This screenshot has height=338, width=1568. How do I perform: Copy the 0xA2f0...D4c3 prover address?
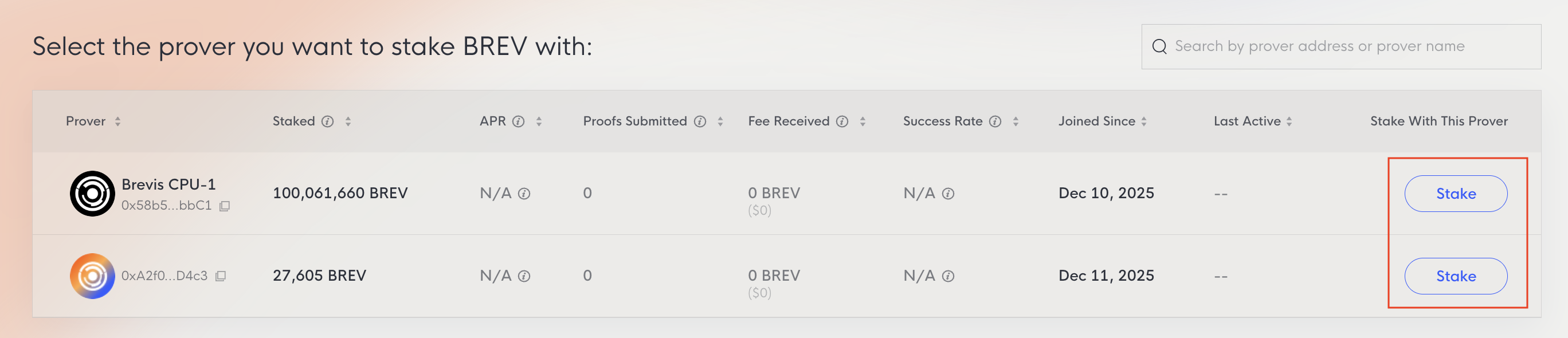[221, 276]
